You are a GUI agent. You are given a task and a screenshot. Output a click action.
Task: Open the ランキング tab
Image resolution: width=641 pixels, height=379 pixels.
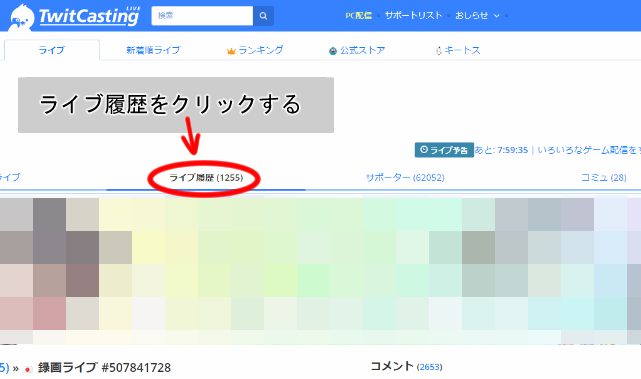tap(255, 50)
